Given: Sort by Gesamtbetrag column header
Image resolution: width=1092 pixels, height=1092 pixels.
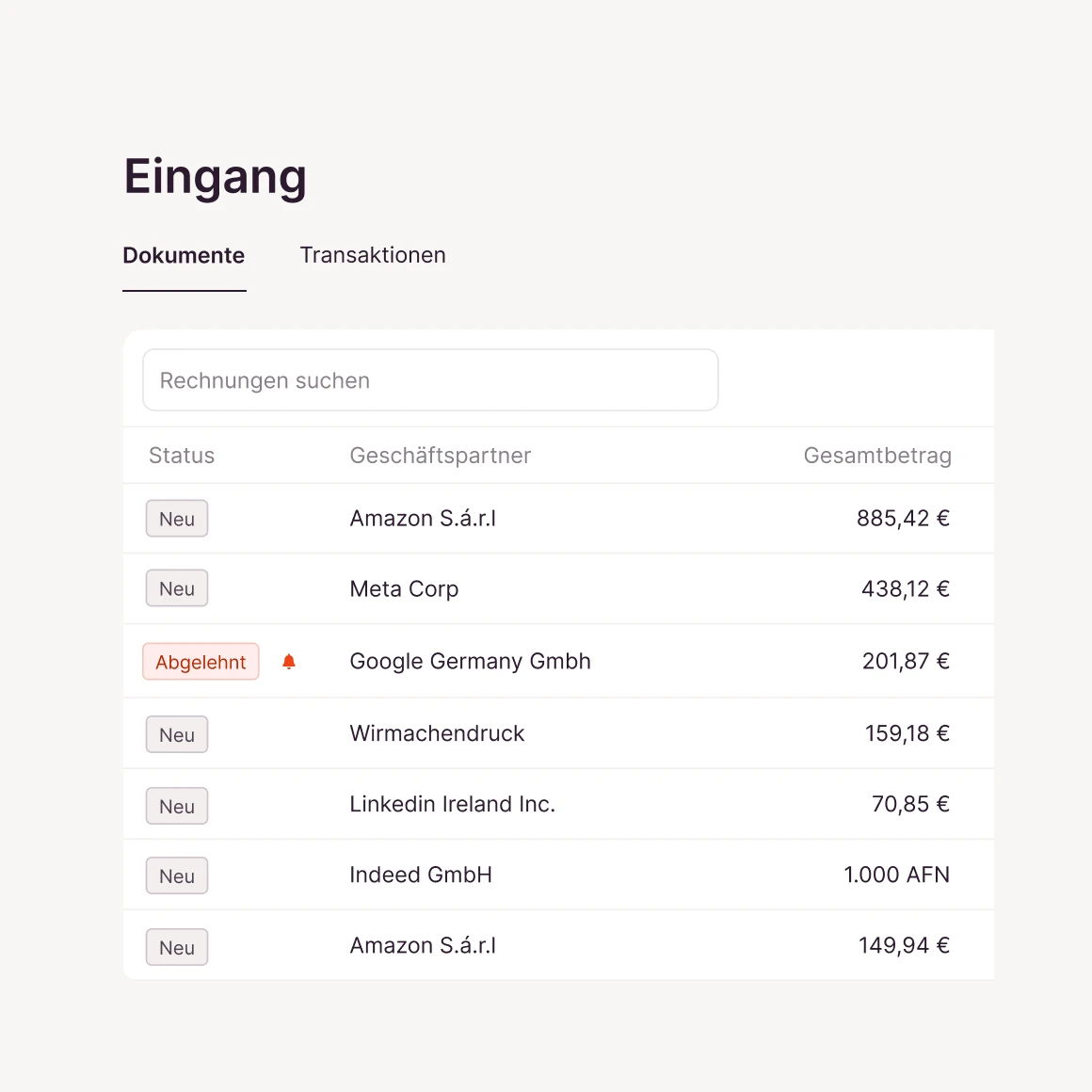Looking at the screenshot, I should click(x=877, y=456).
